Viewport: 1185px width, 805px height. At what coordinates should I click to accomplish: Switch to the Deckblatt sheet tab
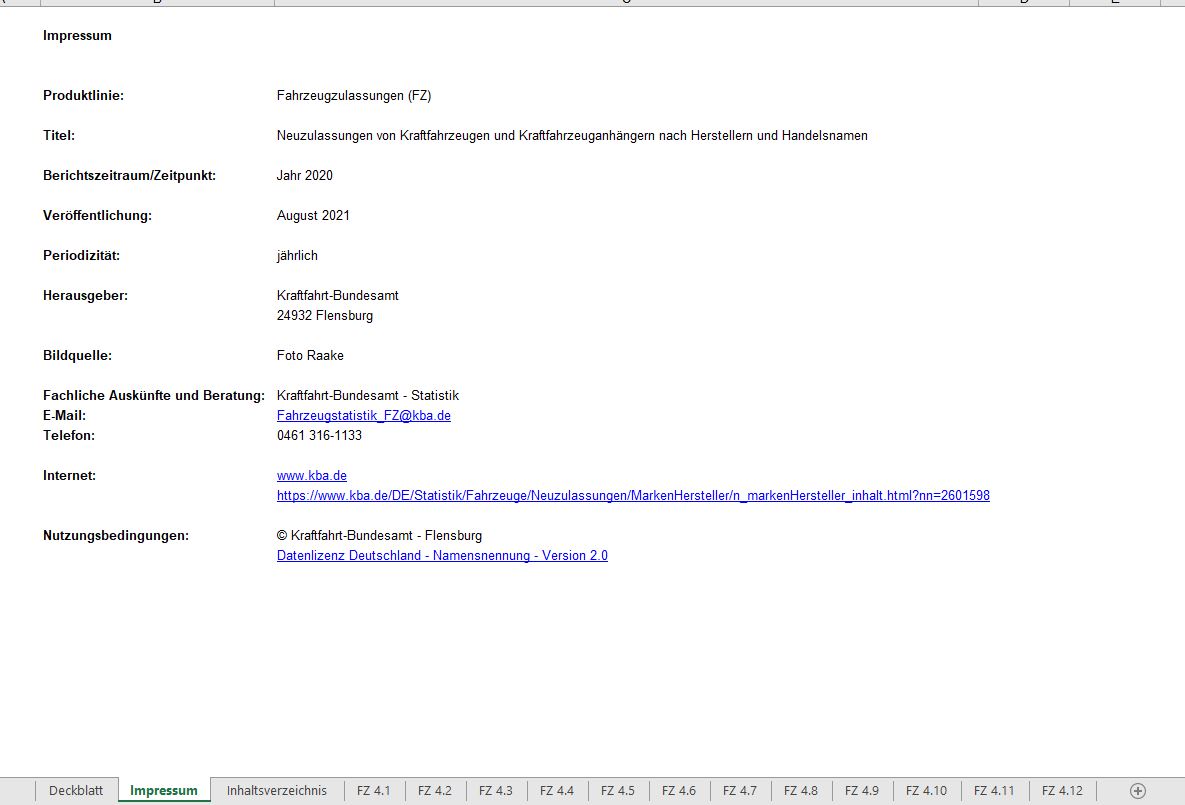(76, 790)
